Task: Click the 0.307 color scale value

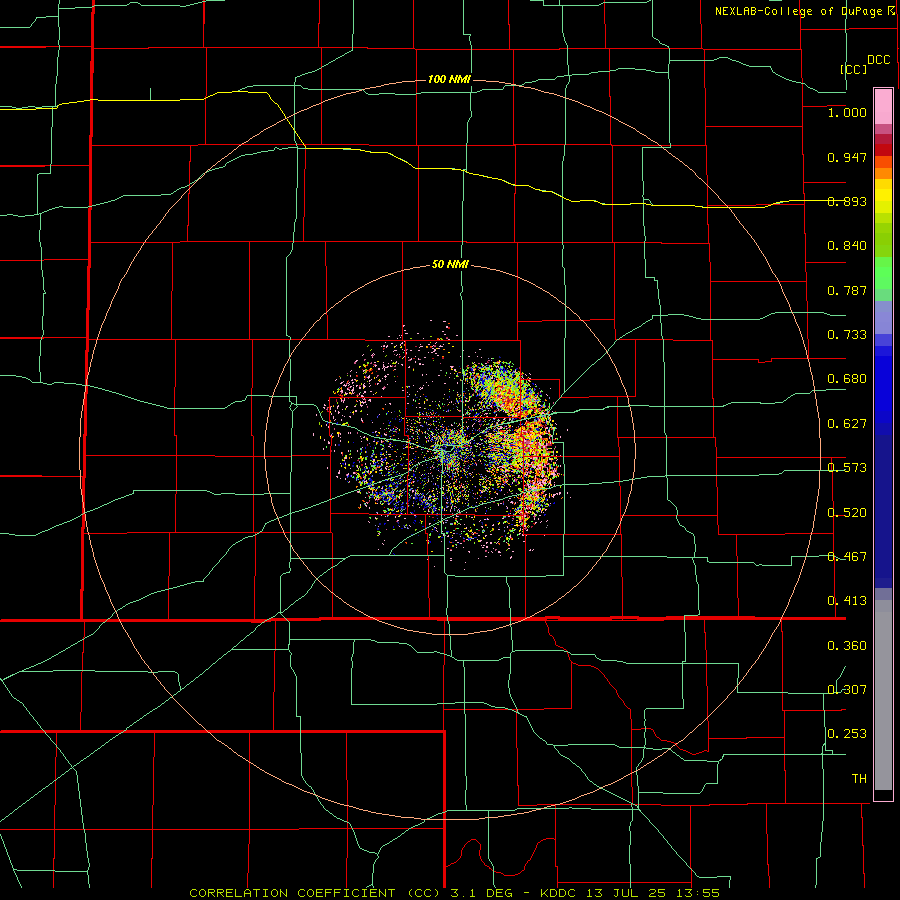Action: click(x=847, y=689)
